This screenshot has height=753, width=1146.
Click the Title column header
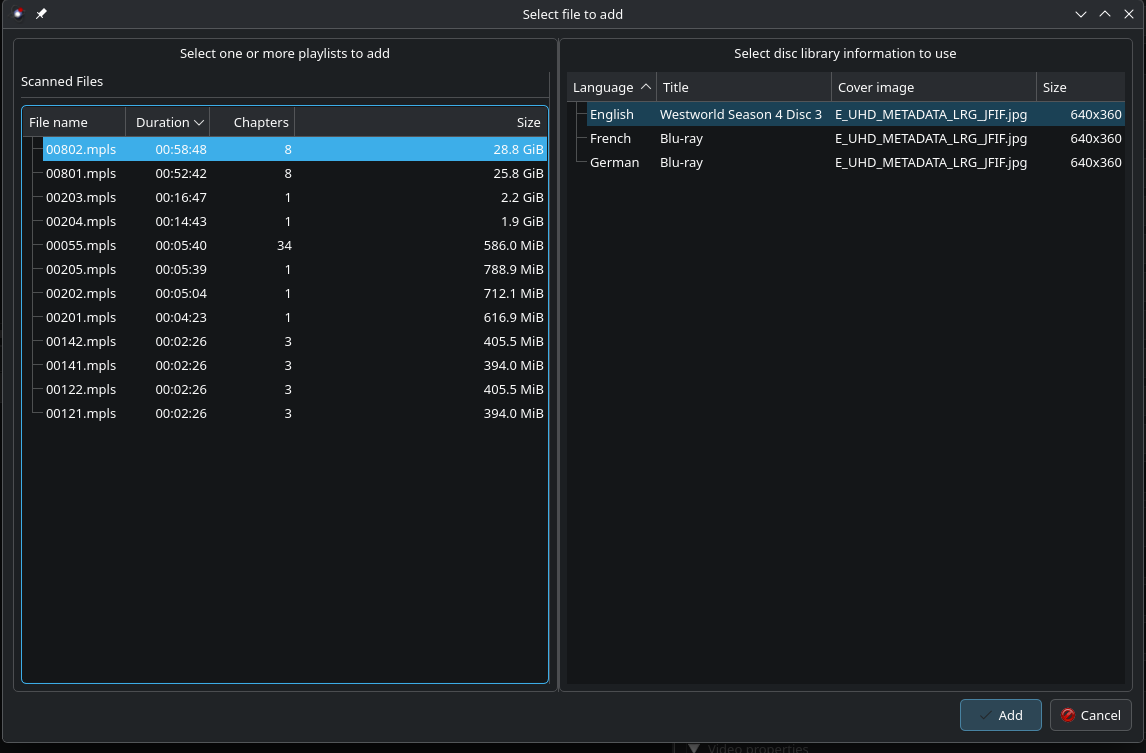tap(743, 88)
